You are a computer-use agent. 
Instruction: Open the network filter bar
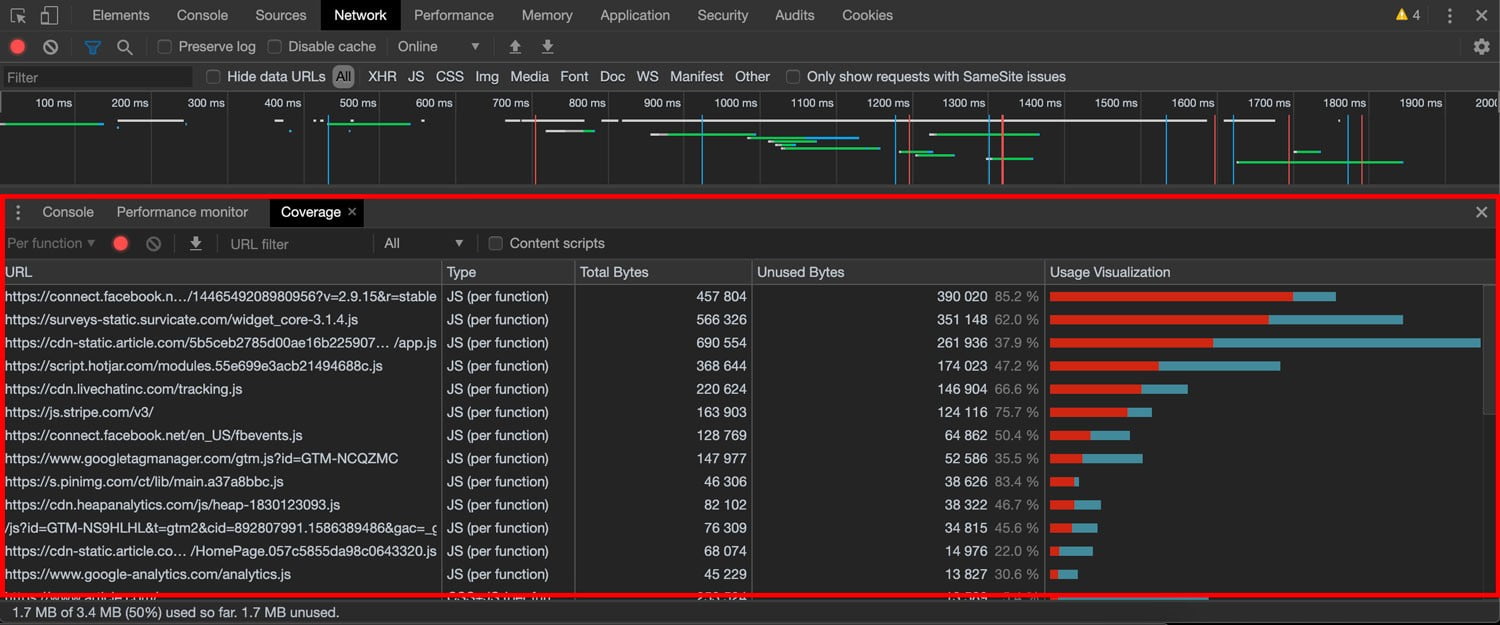[93, 46]
